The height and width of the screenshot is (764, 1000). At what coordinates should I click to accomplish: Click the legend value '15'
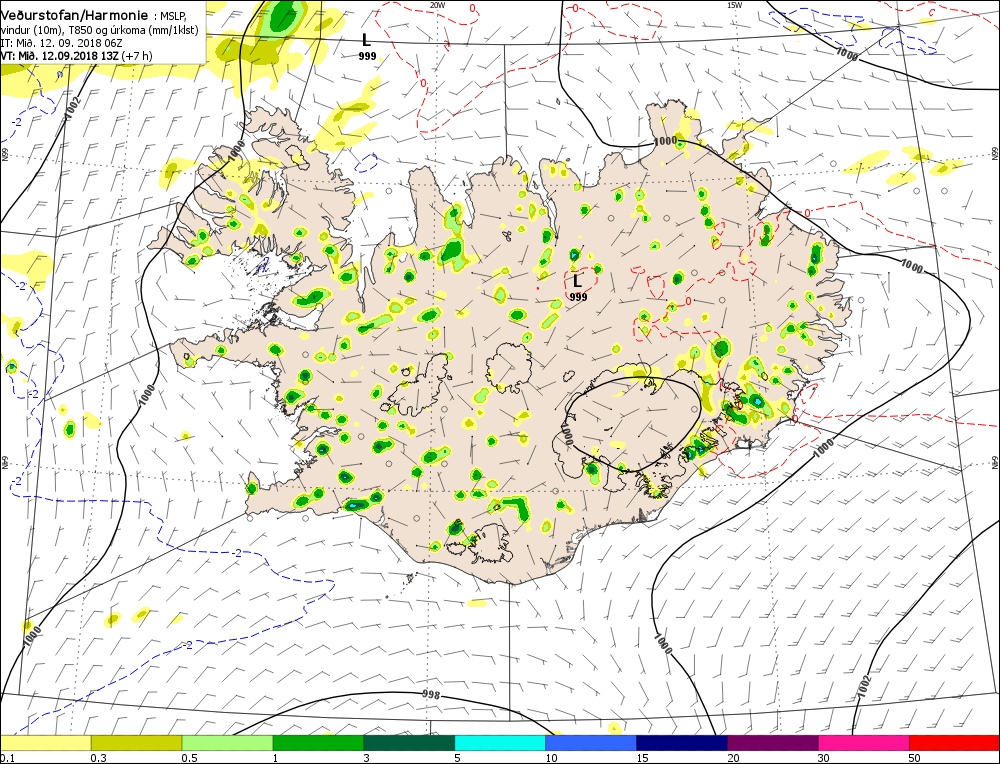642,758
